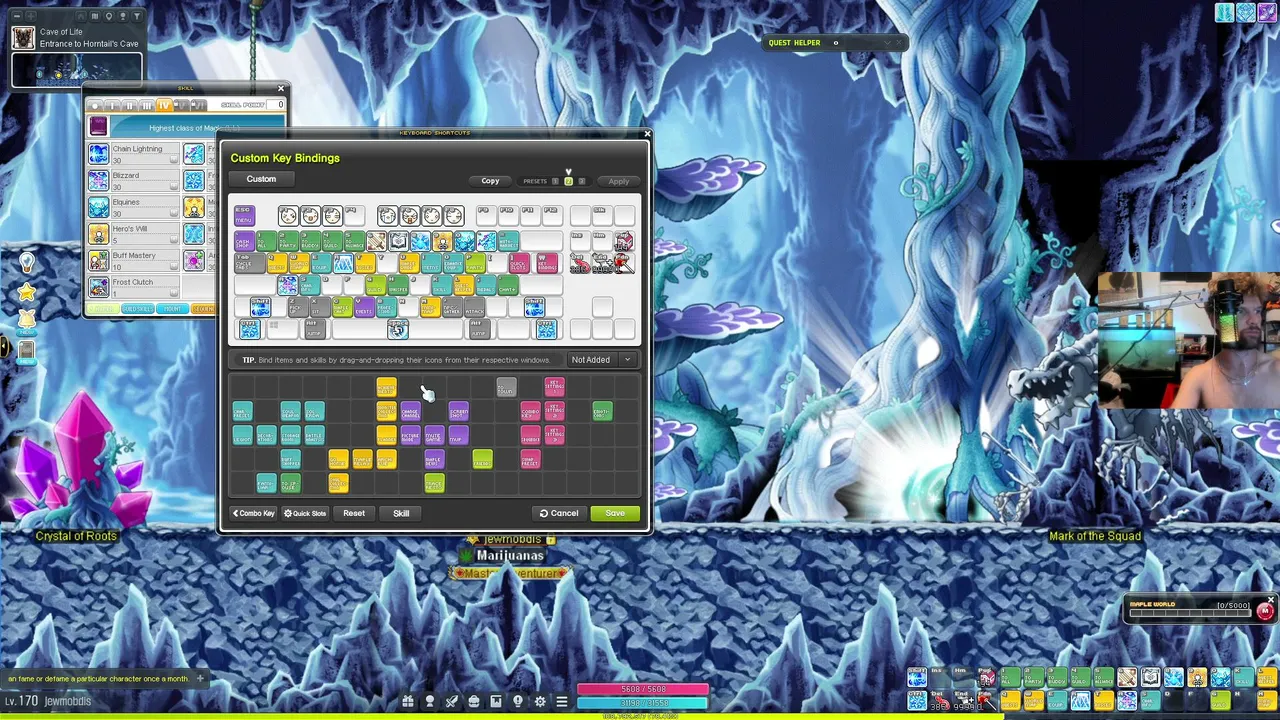Screen dimensions: 1280x720
Task: Click the Crystal of Roots label
Action: pyautogui.click(x=76, y=536)
